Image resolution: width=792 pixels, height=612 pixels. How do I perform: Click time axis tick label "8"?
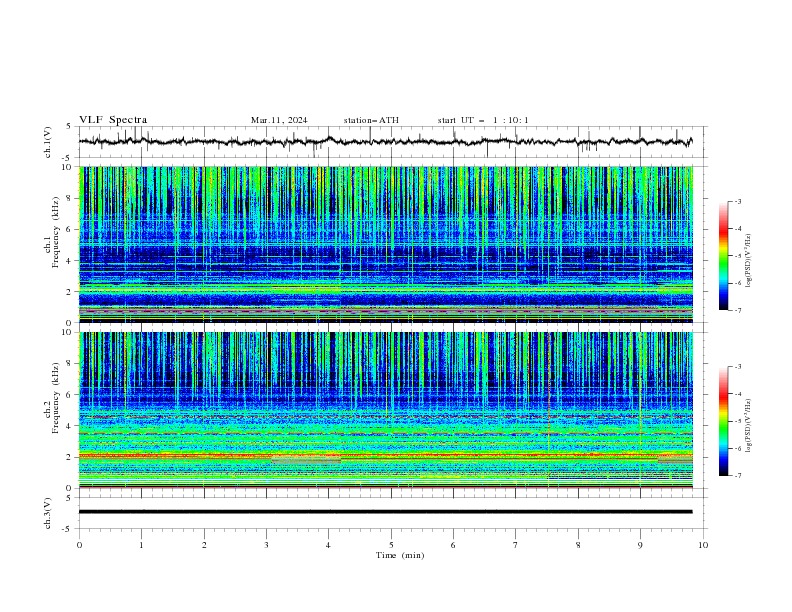pyautogui.click(x=578, y=545)
